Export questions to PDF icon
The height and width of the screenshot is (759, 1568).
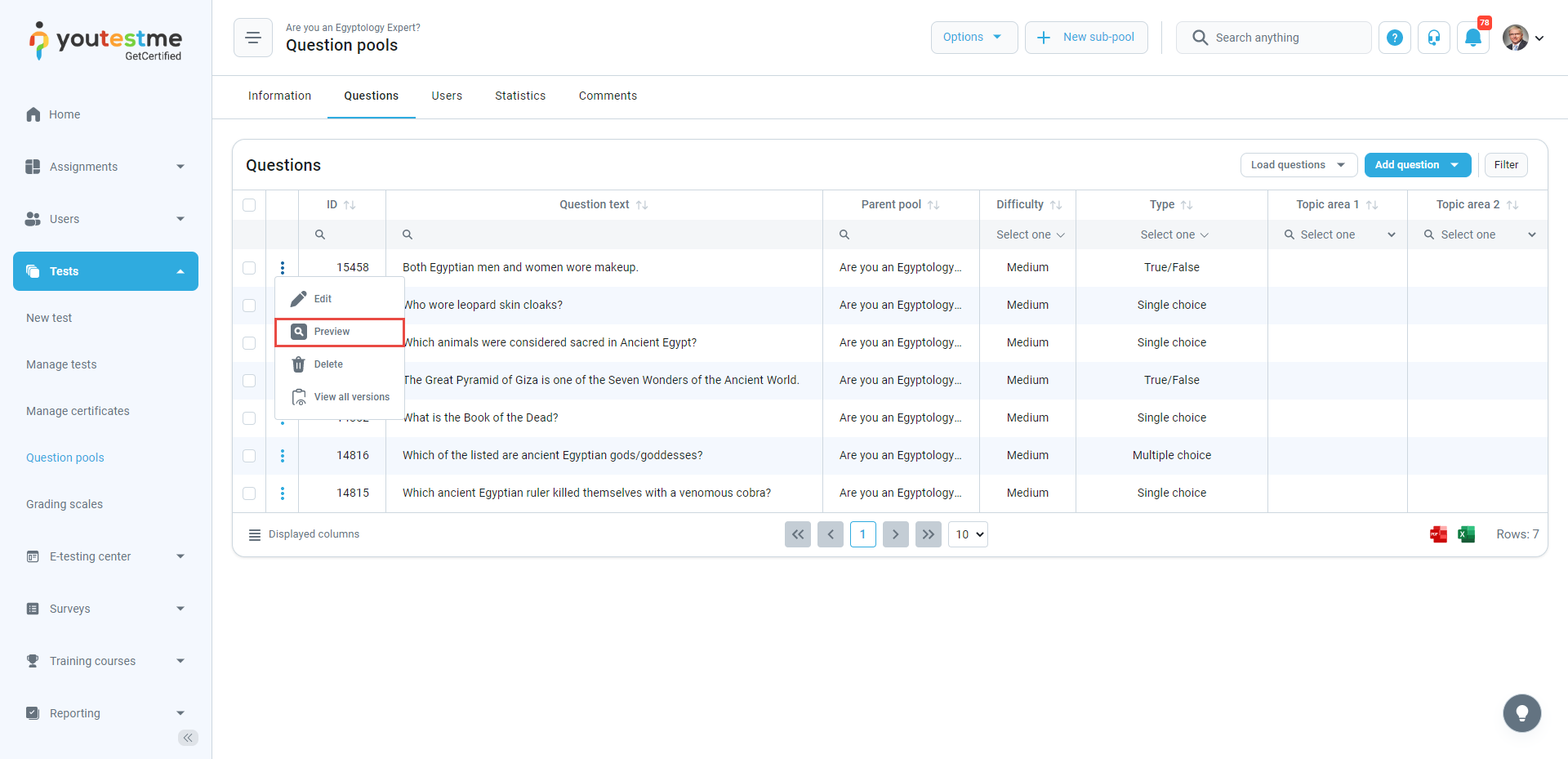click(x=1438, y=534)
